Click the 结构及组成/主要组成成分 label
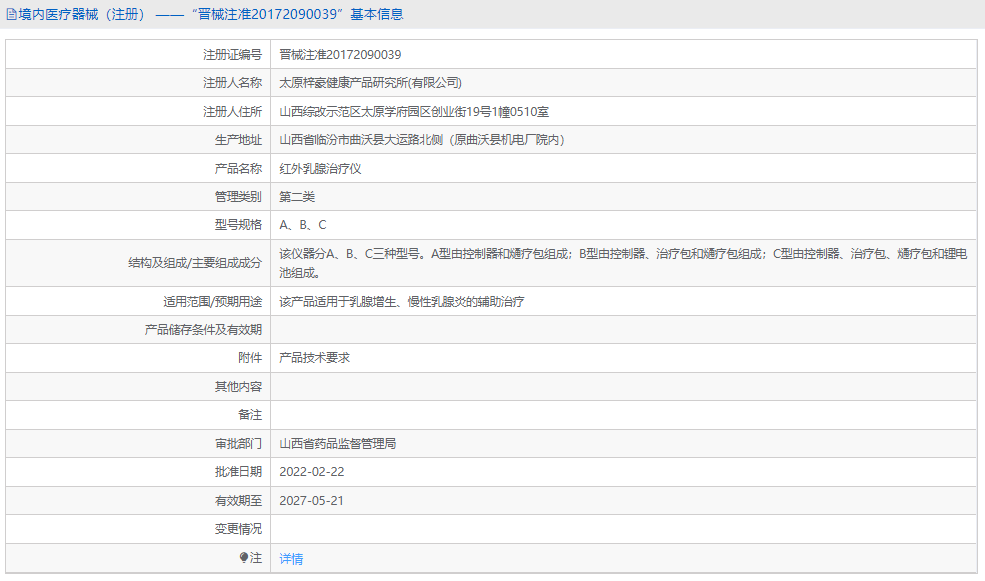Screen dimensions: 985x581 point(195,263)
